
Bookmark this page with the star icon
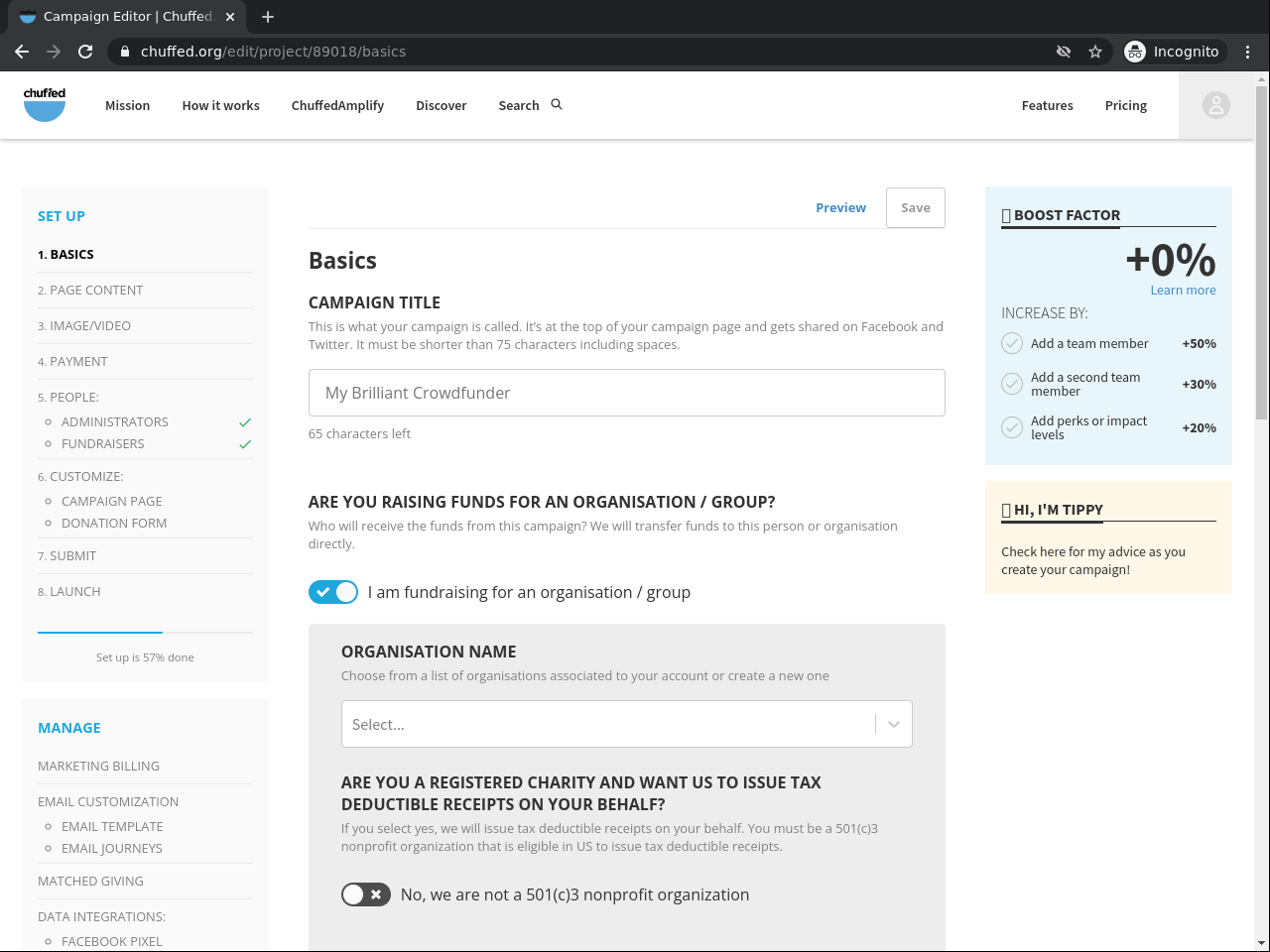click(1095, 52)
